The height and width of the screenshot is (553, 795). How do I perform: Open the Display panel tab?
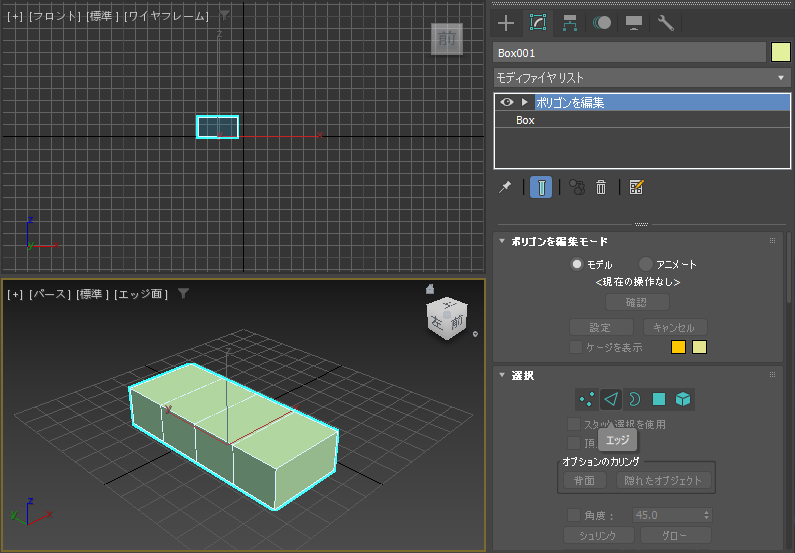tap(634, 23)
